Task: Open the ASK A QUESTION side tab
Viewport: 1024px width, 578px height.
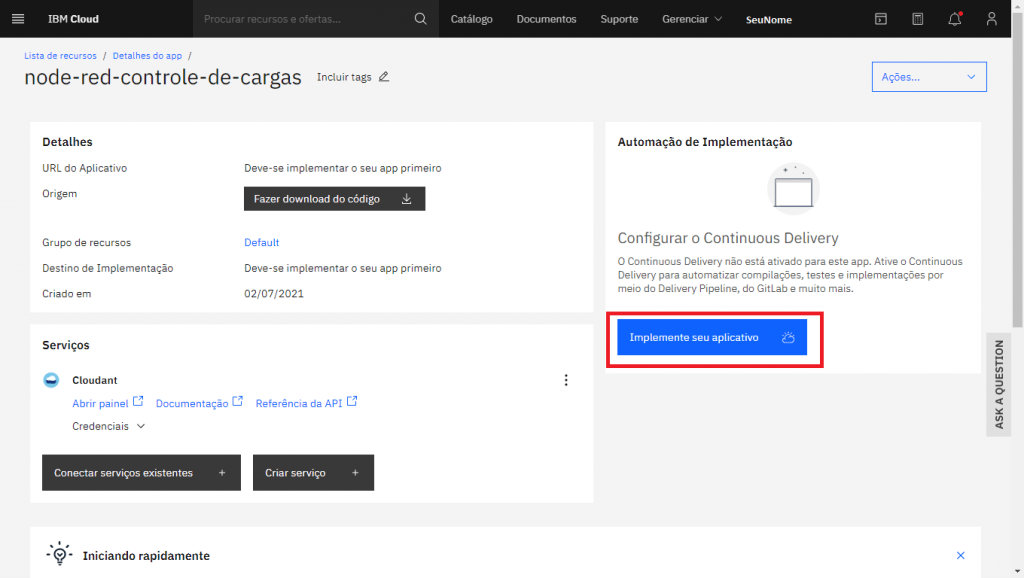Action: pyautogui.click(x=999, y=384)
